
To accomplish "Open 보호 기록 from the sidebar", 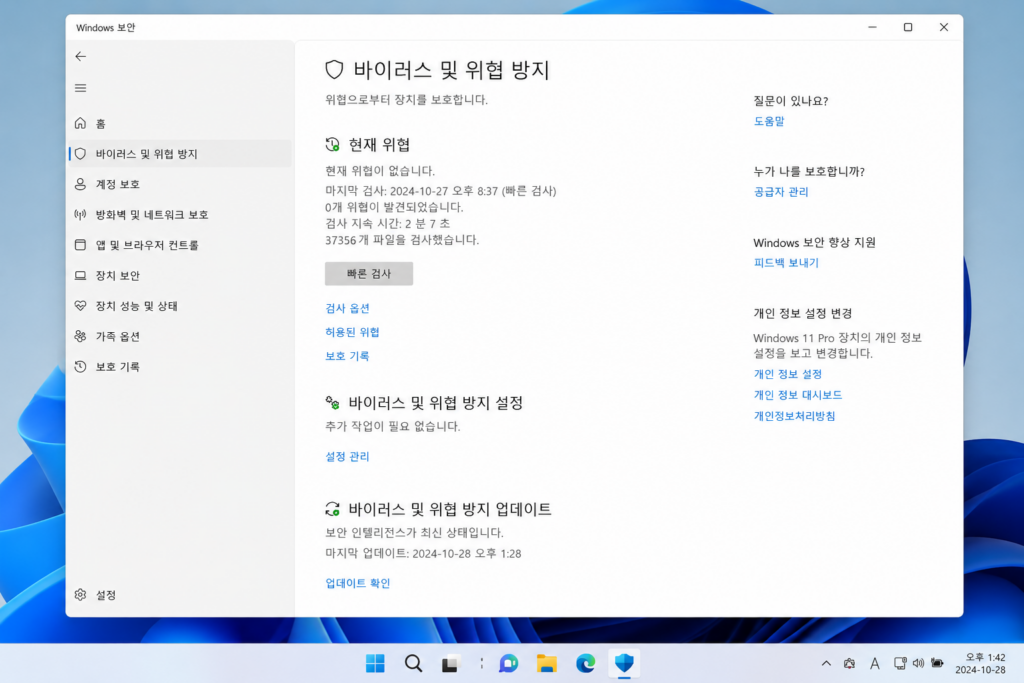I will pyautogui.click(x=180, y=366).
